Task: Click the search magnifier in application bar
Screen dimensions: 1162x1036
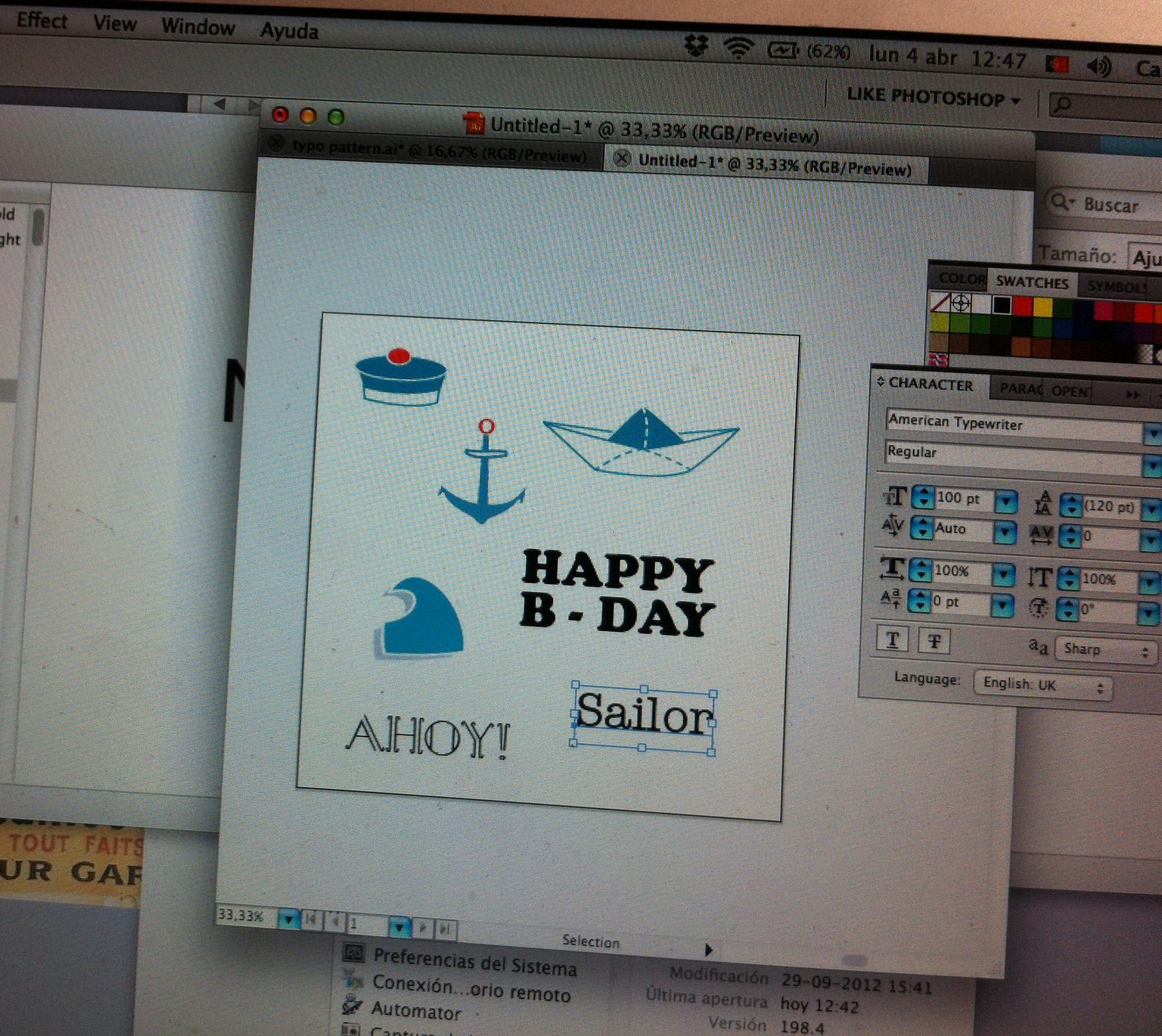Action: point(1062,104)
